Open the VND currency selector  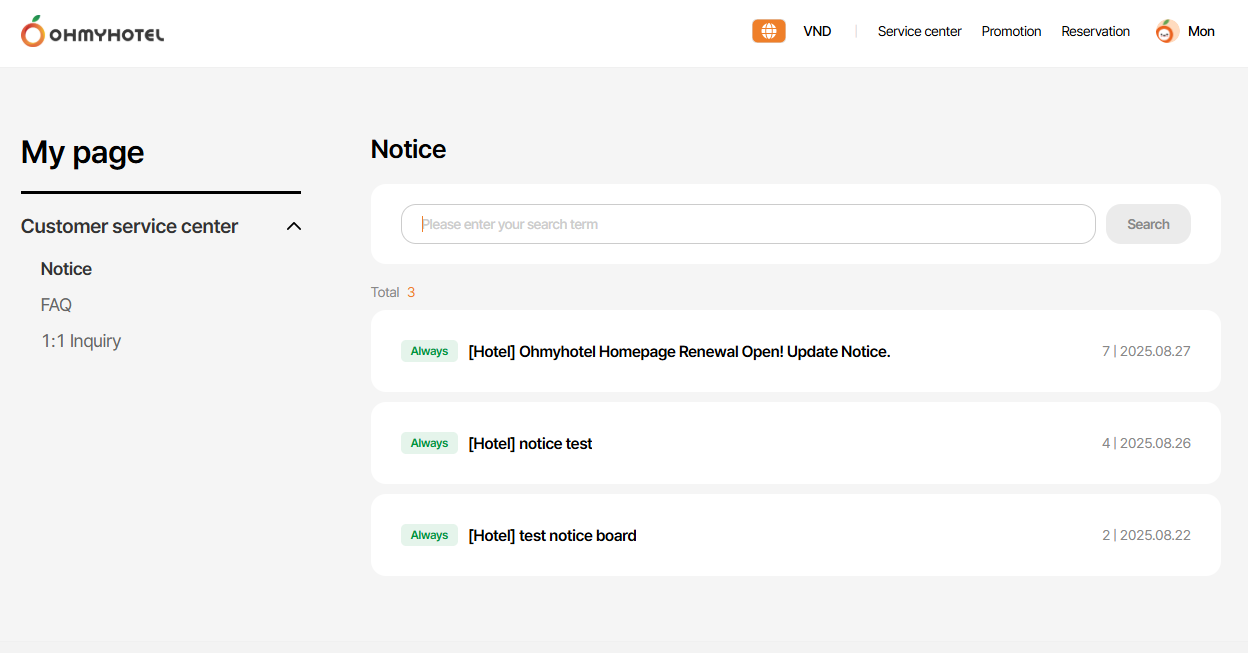pos(817,32)
